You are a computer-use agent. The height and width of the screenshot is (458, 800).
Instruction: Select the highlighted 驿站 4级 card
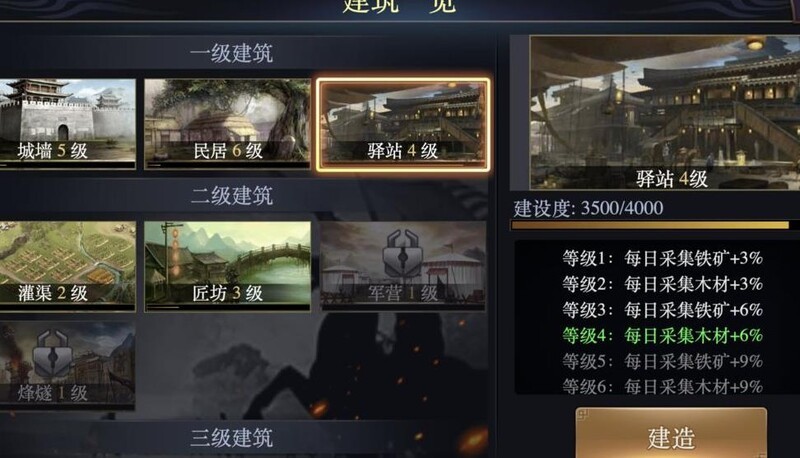pos(403,124)
